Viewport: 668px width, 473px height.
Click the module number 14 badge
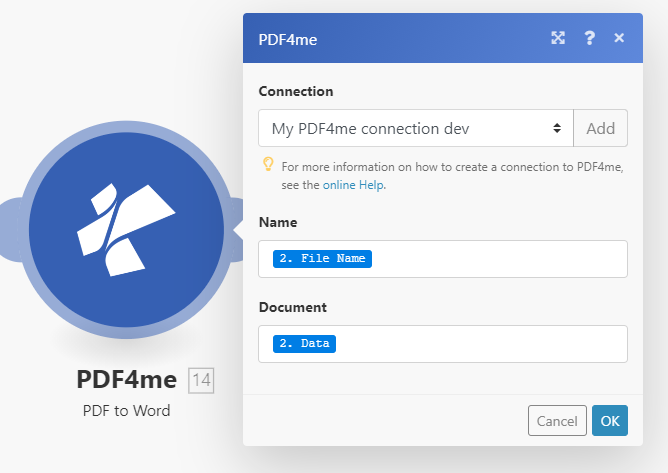pos(201,380)
